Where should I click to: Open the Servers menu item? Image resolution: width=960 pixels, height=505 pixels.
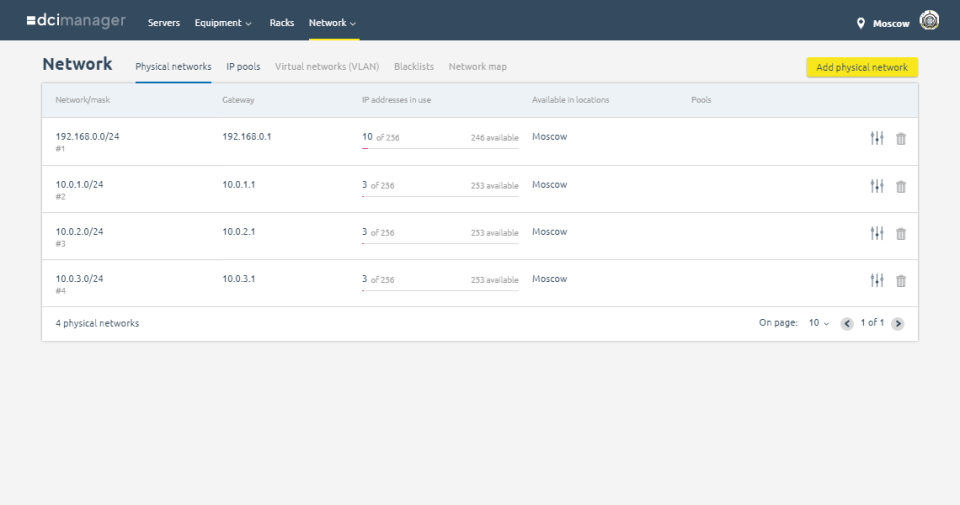[x=163, y=23]
